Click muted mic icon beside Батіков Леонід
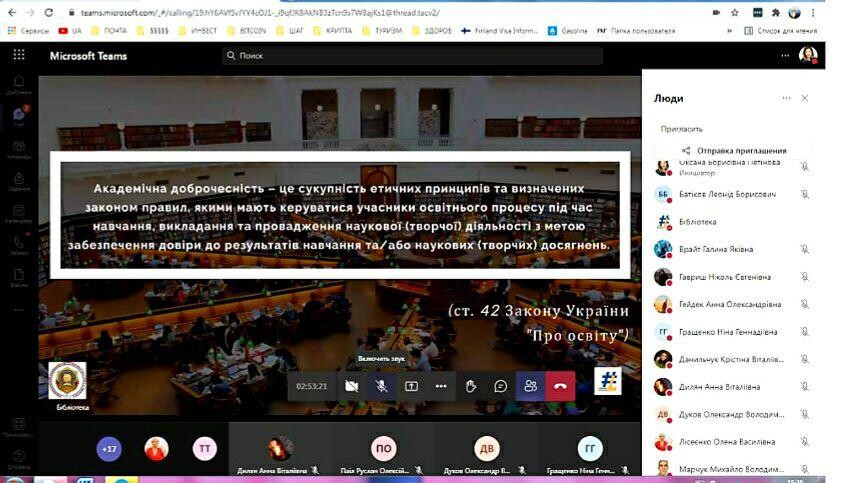Screen dimensions: 841x483 pos(805,194)
